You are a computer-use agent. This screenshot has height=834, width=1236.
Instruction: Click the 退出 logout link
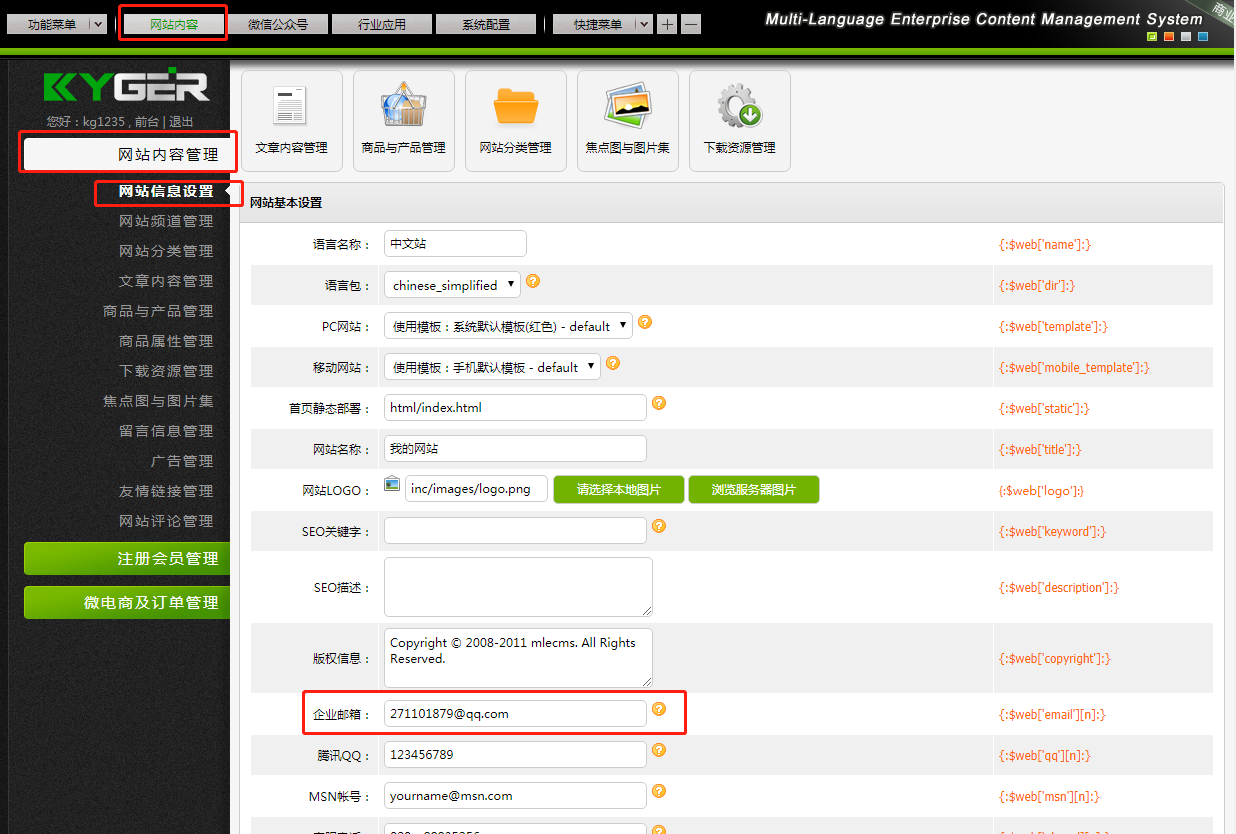(x=181, y=122)
